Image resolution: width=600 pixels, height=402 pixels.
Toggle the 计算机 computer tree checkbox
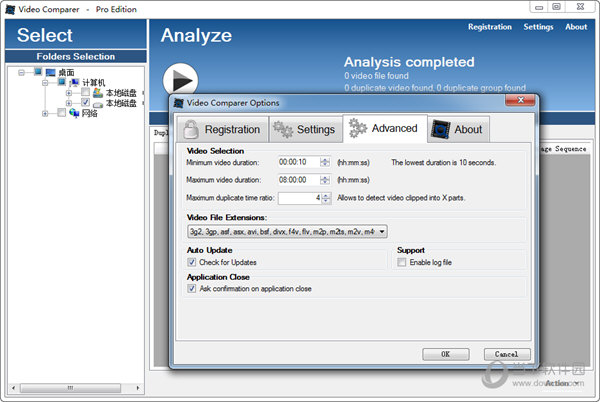point(62,82)
